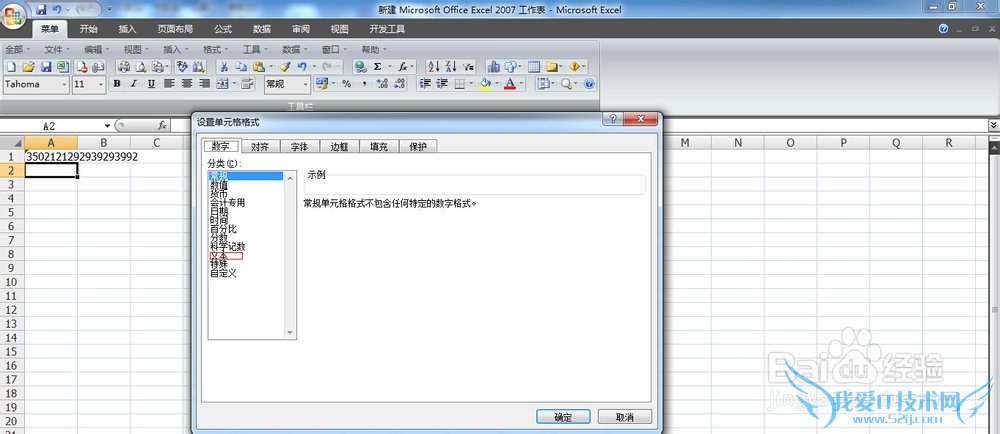Click the fill color paint bucket icon

point(485,84)
